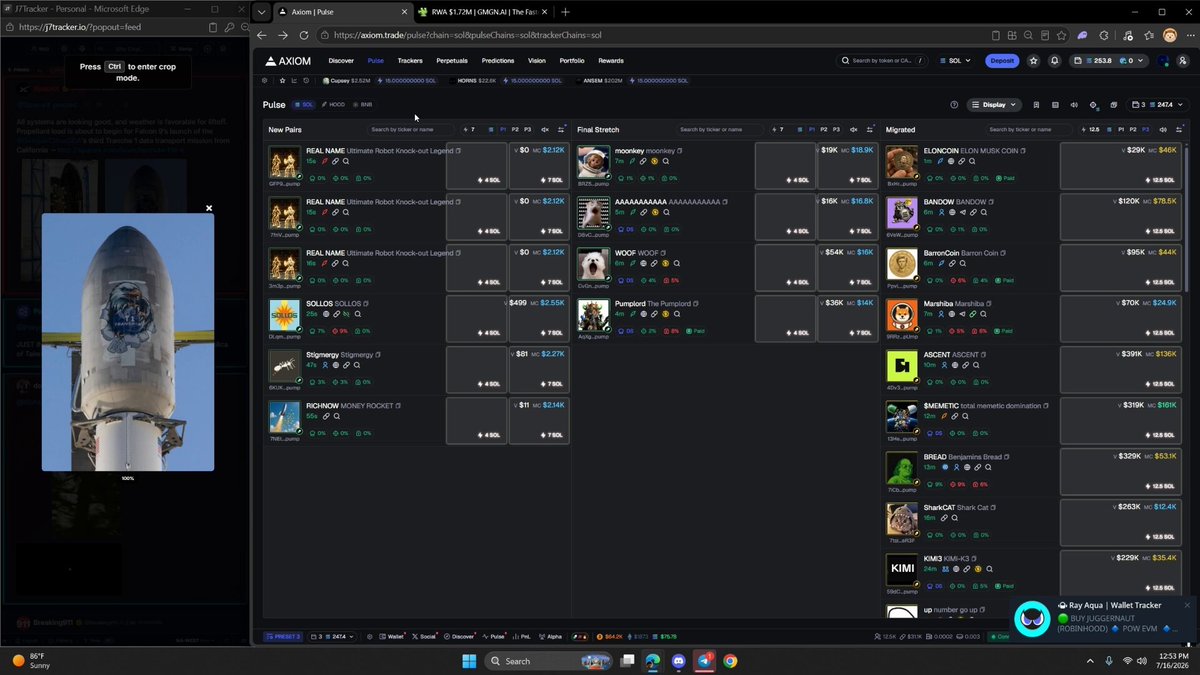Open the Perpetuals tab
1200x675 pixels.
(452, 60)
